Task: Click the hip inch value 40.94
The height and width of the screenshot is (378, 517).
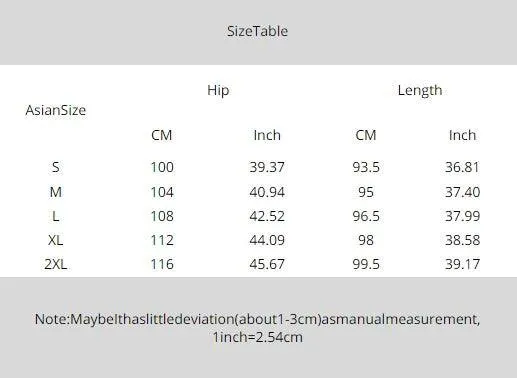Action: pos(267,192)
